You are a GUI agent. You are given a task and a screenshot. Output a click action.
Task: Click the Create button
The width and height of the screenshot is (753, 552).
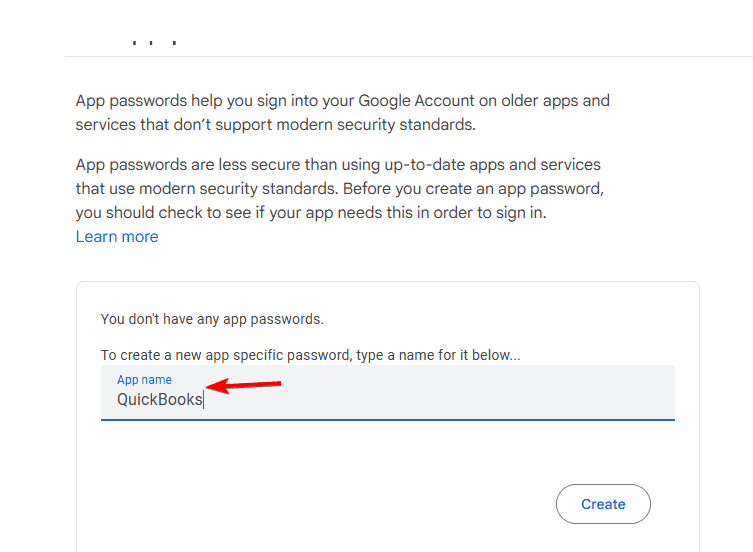pyautogui.click(x=603, y=504)
